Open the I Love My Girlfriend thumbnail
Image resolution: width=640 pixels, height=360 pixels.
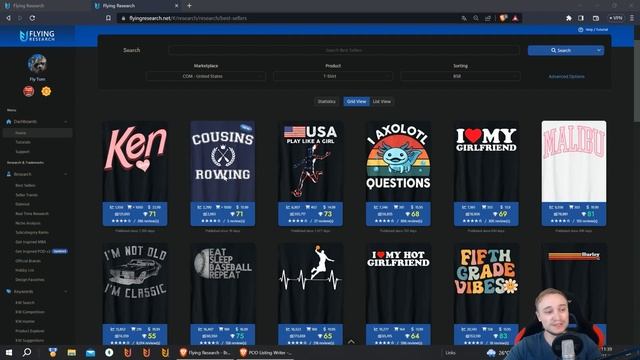486,161
